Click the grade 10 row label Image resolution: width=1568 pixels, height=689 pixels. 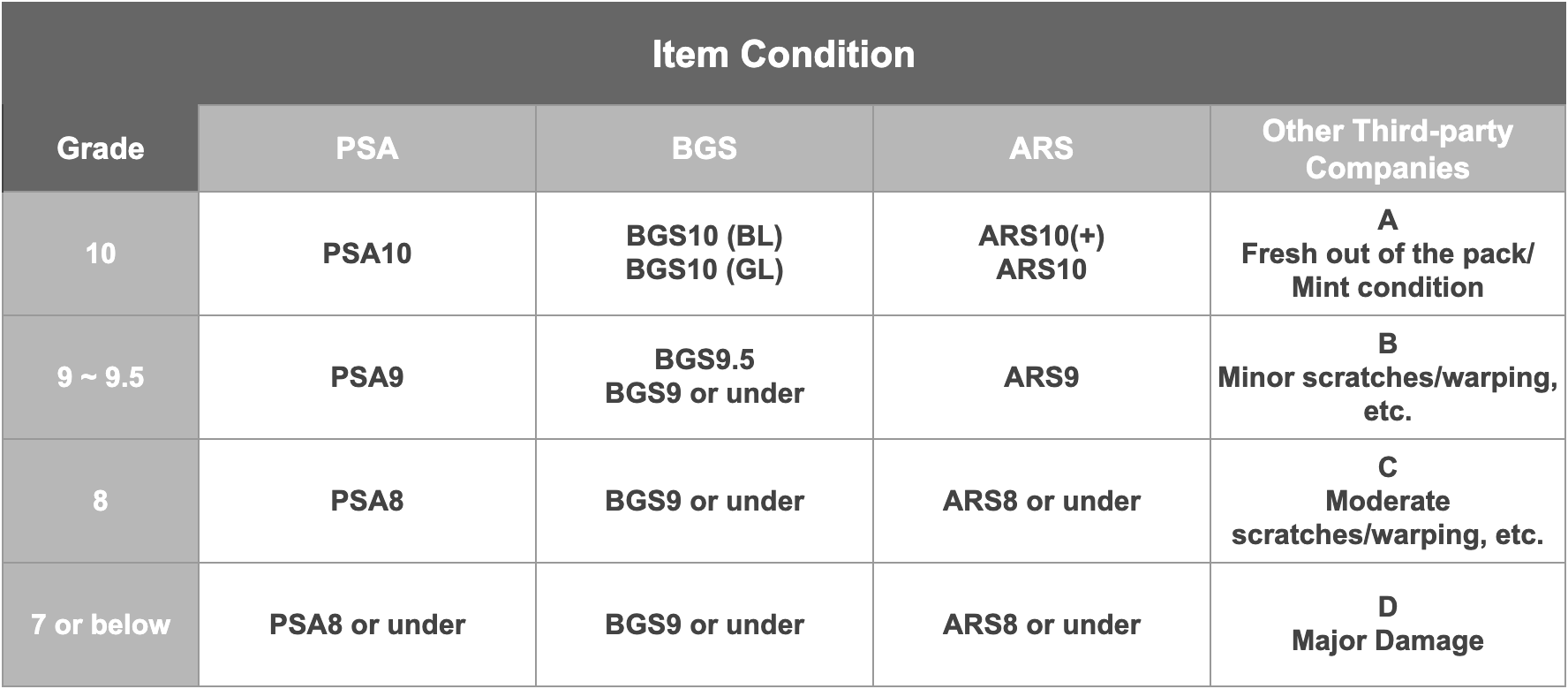[x=101, y=254]
